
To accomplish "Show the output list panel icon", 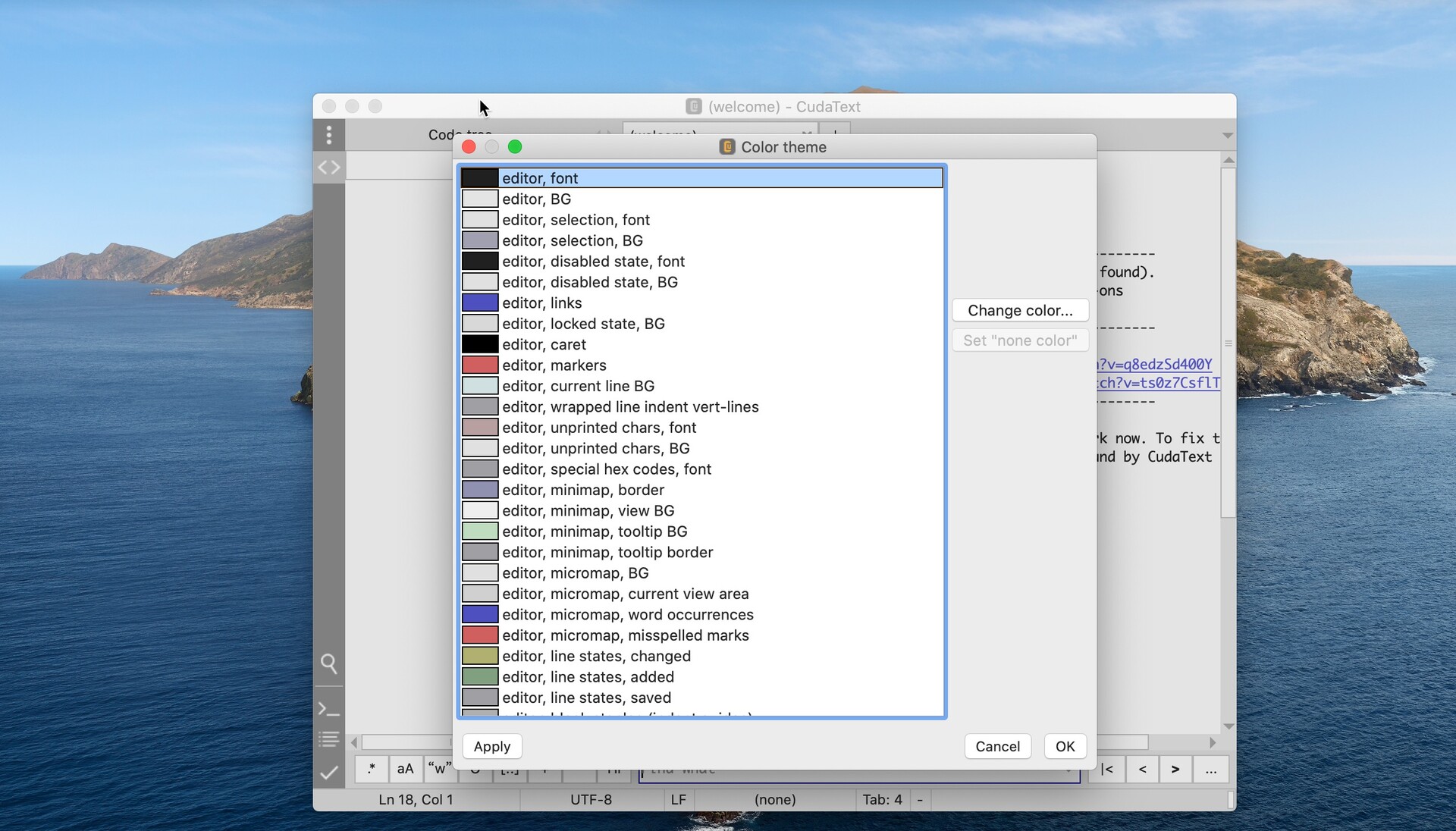I will [328, 739].
